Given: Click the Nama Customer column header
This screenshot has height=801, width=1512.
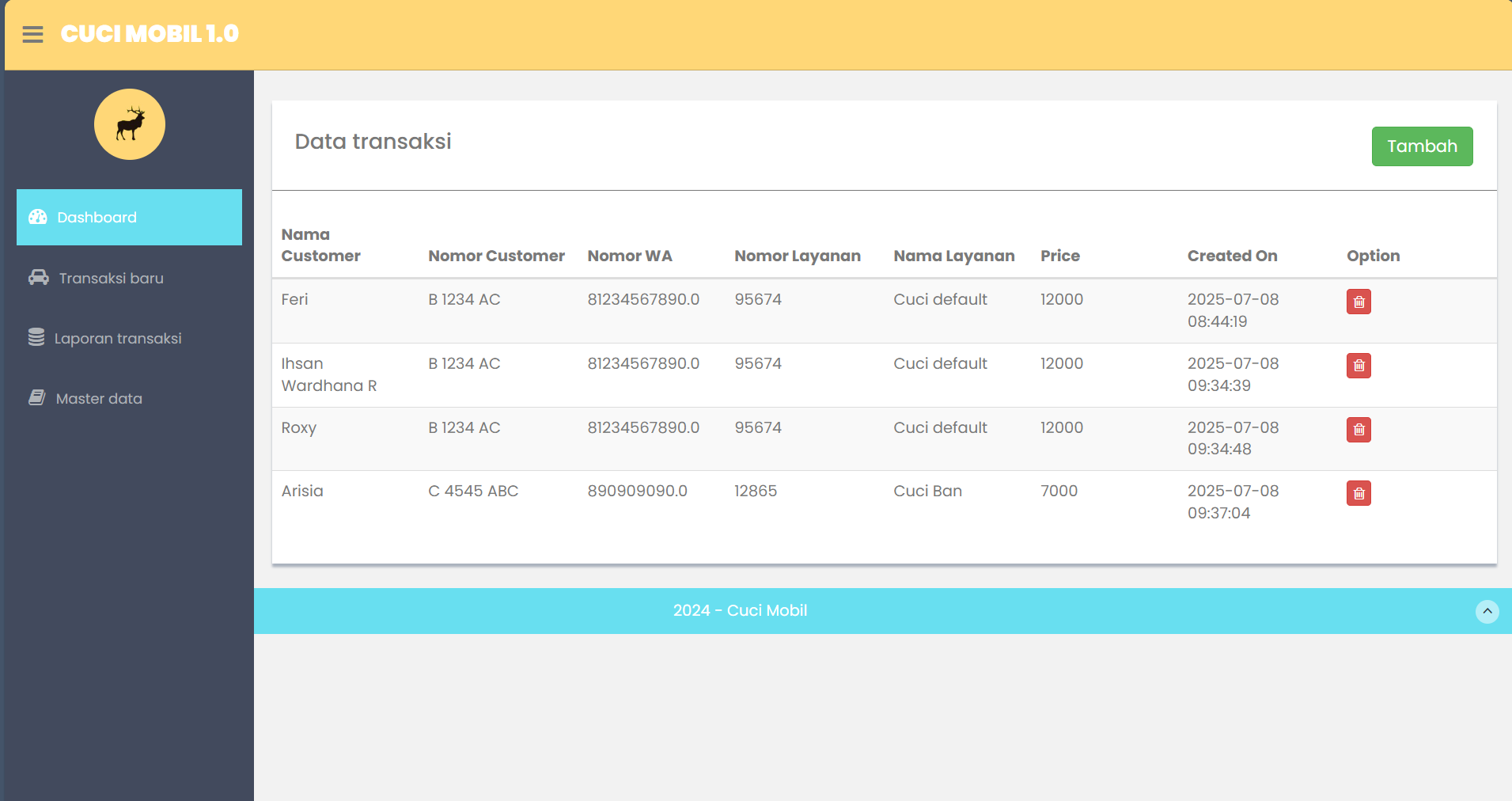Looking at the screenshot, I should coord(320,245).
